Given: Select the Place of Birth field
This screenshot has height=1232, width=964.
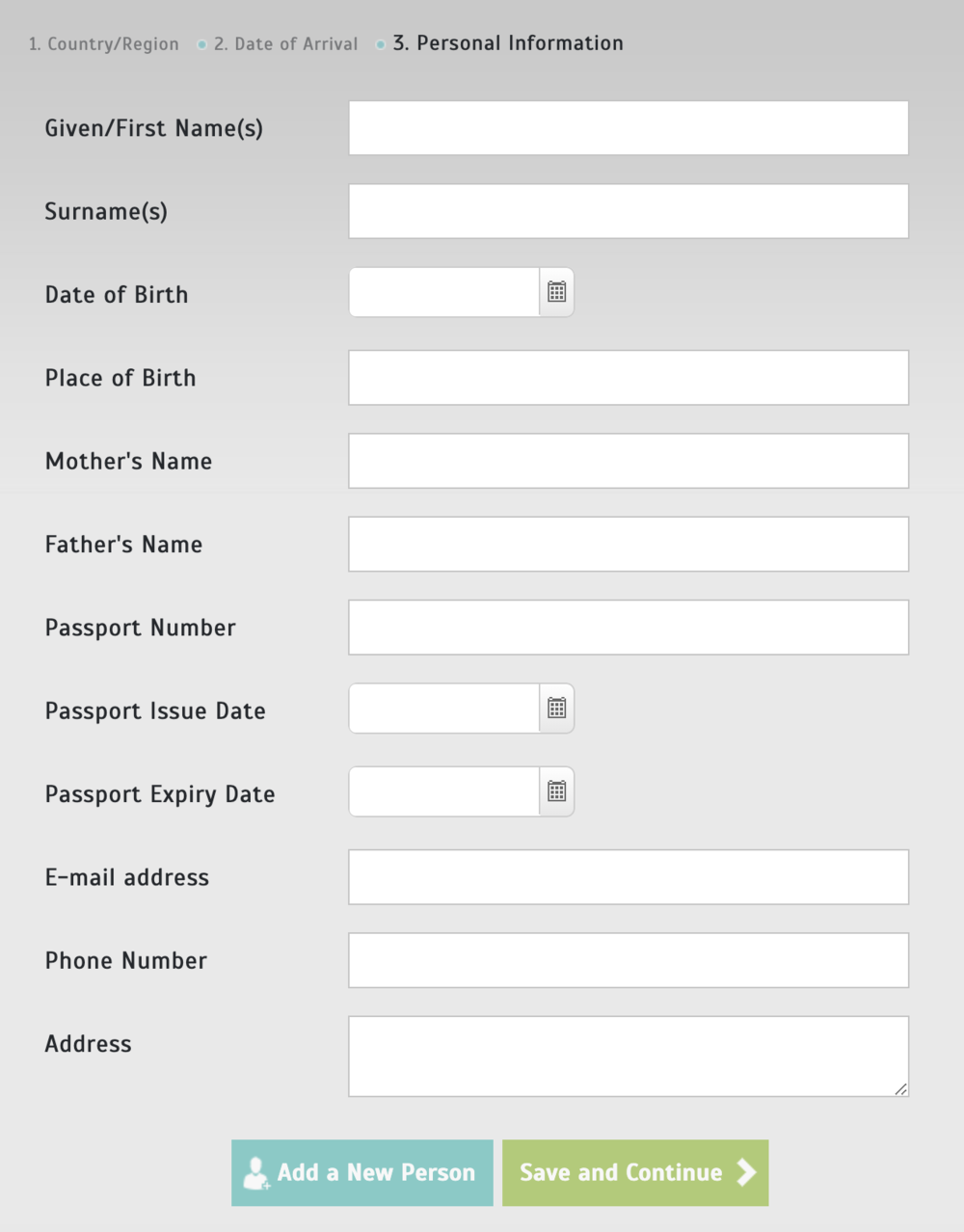Looking at the screenshot, I should click(x=629, y=378).
